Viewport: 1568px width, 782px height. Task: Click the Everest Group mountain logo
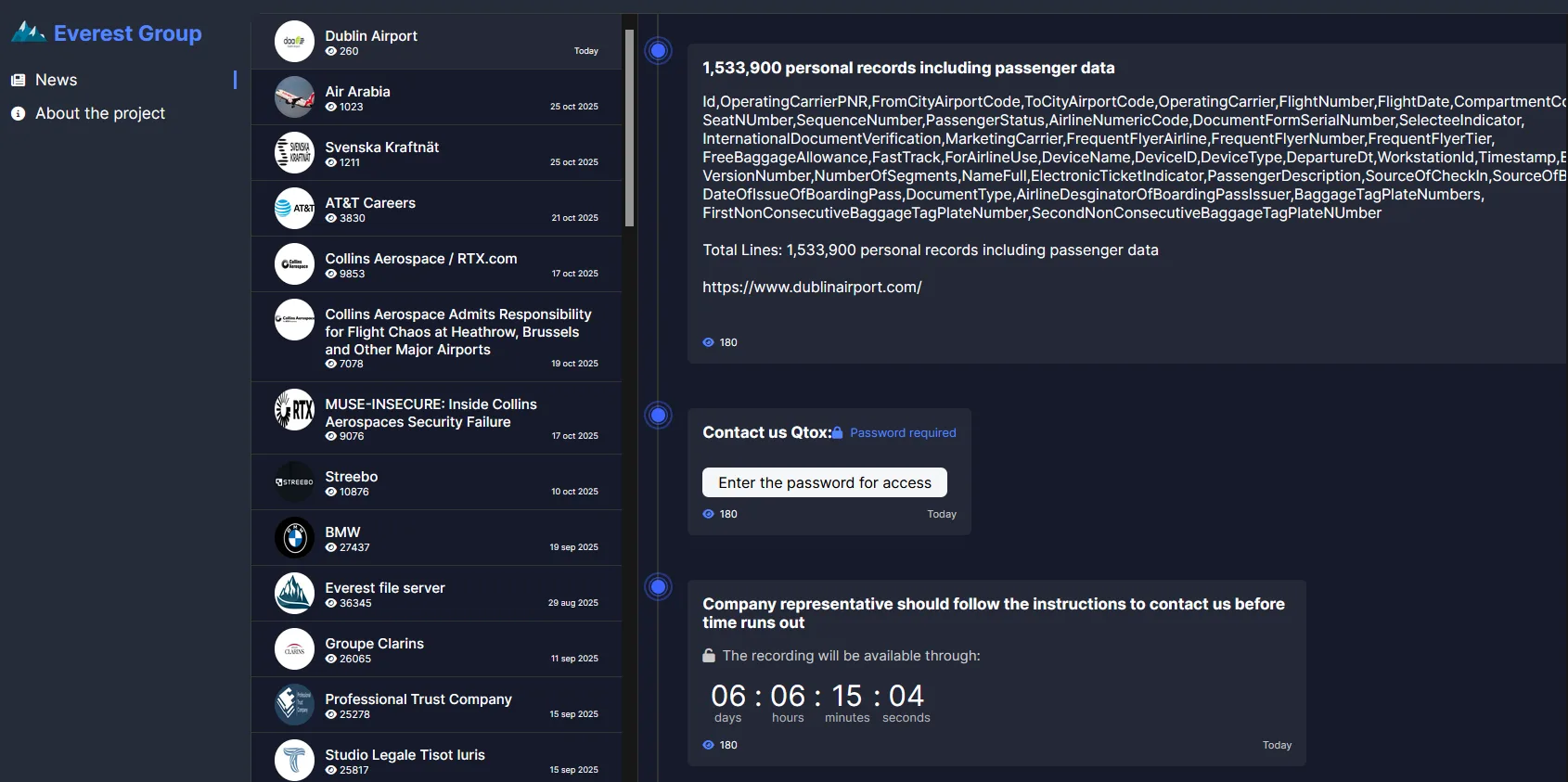click(x=28, y=33)
